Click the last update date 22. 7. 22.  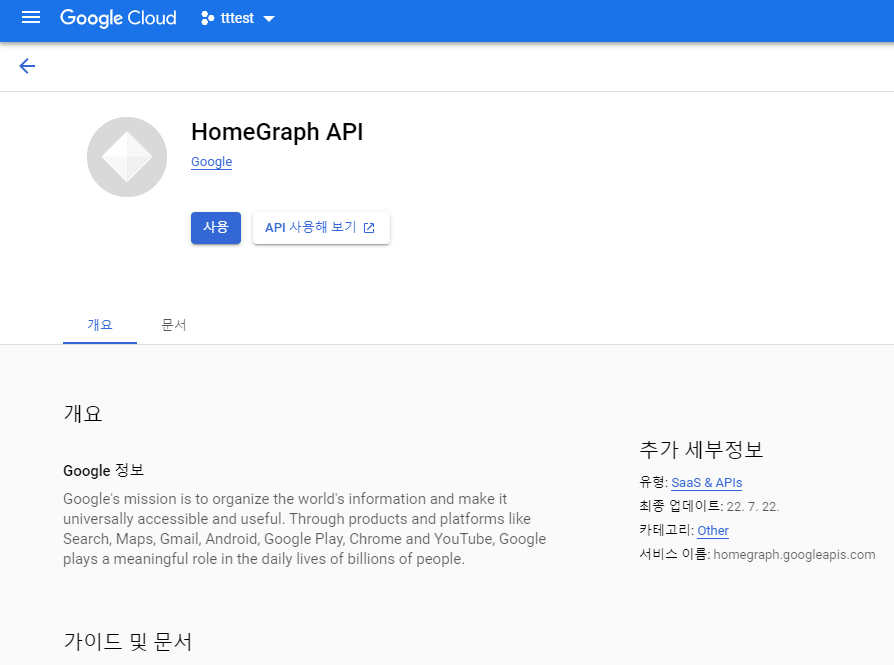coord(753,506)
